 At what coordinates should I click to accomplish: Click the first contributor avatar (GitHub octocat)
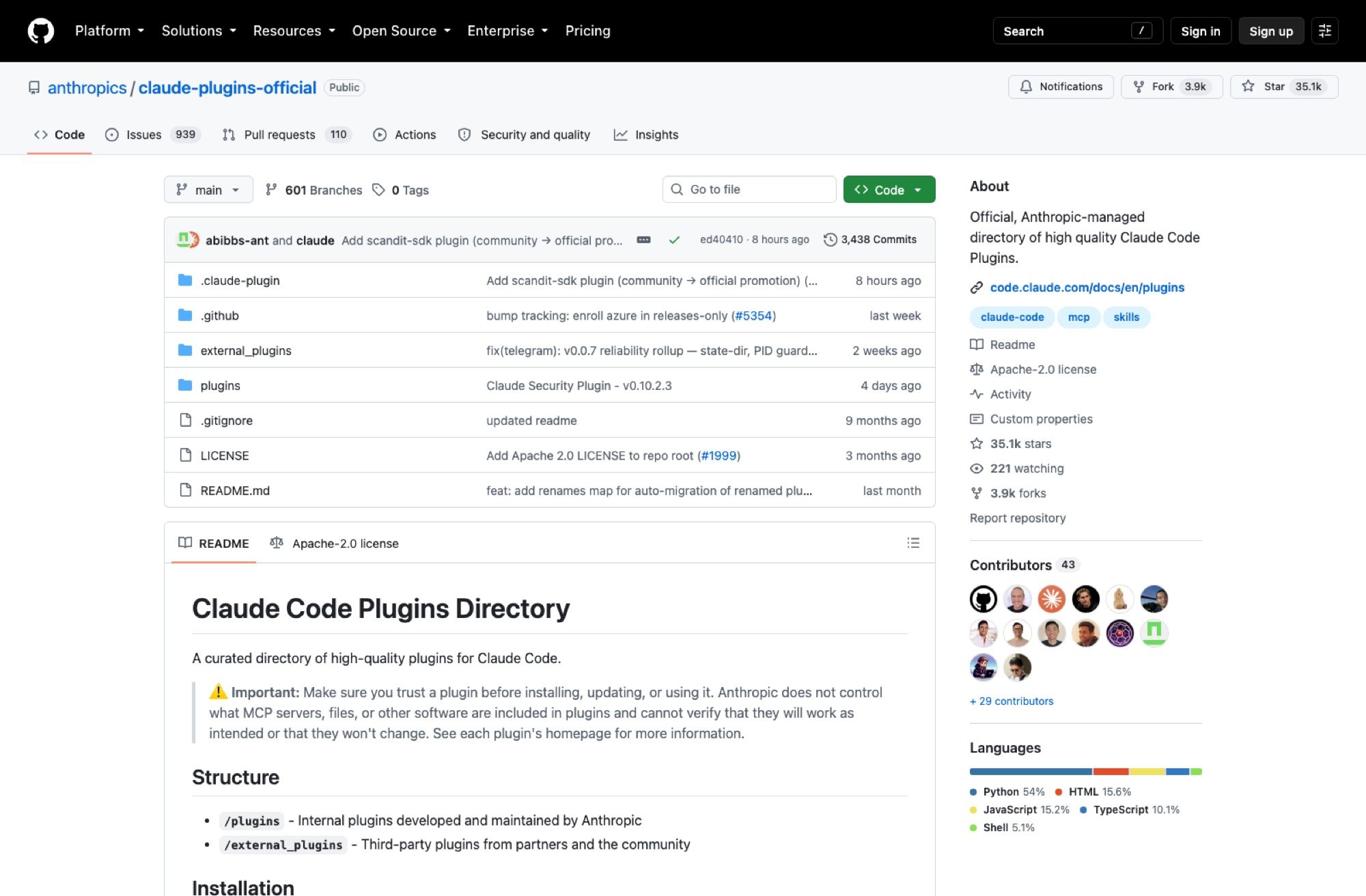pyautogui.click(x=984, y=599)
